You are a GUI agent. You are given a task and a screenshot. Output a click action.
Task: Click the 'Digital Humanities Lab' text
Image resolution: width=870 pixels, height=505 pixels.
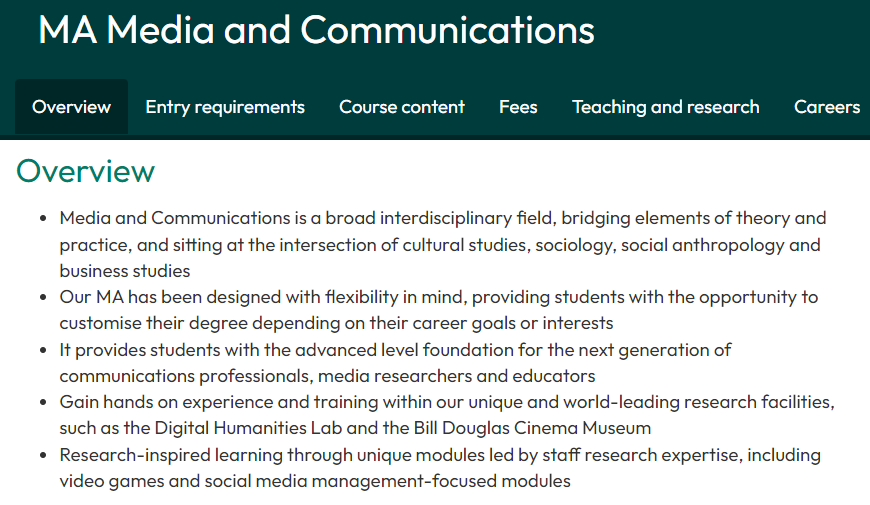pos(248,428)
